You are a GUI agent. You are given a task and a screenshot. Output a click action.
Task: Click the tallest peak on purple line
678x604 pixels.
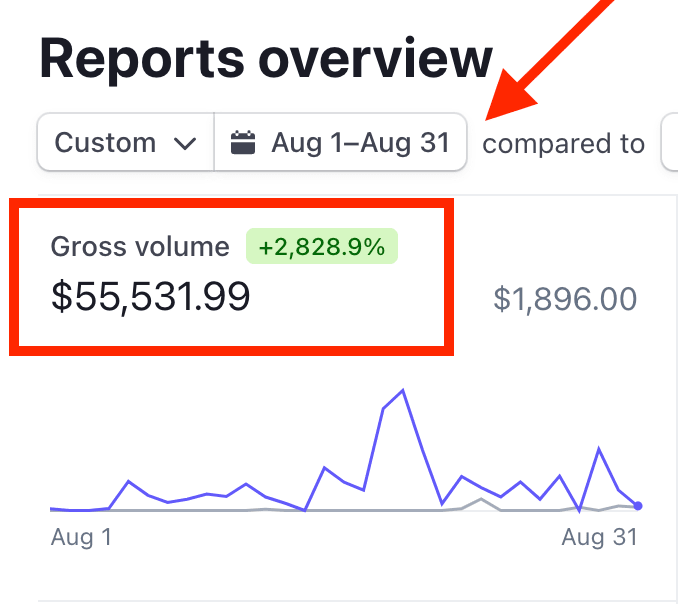pyautogui.click(x=402, y=390)
